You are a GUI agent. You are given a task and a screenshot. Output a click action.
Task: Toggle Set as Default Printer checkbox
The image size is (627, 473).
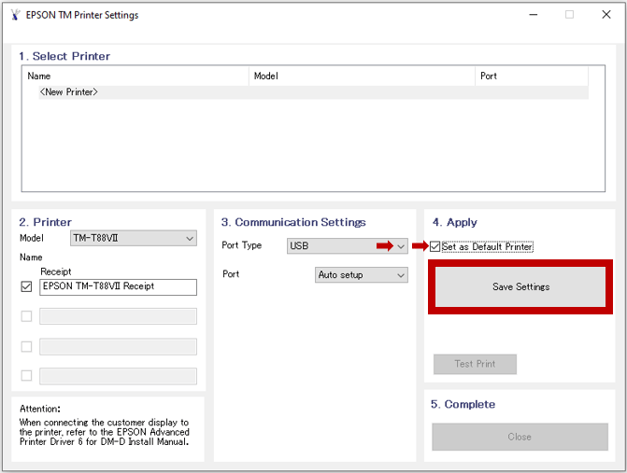click(435, 247)
